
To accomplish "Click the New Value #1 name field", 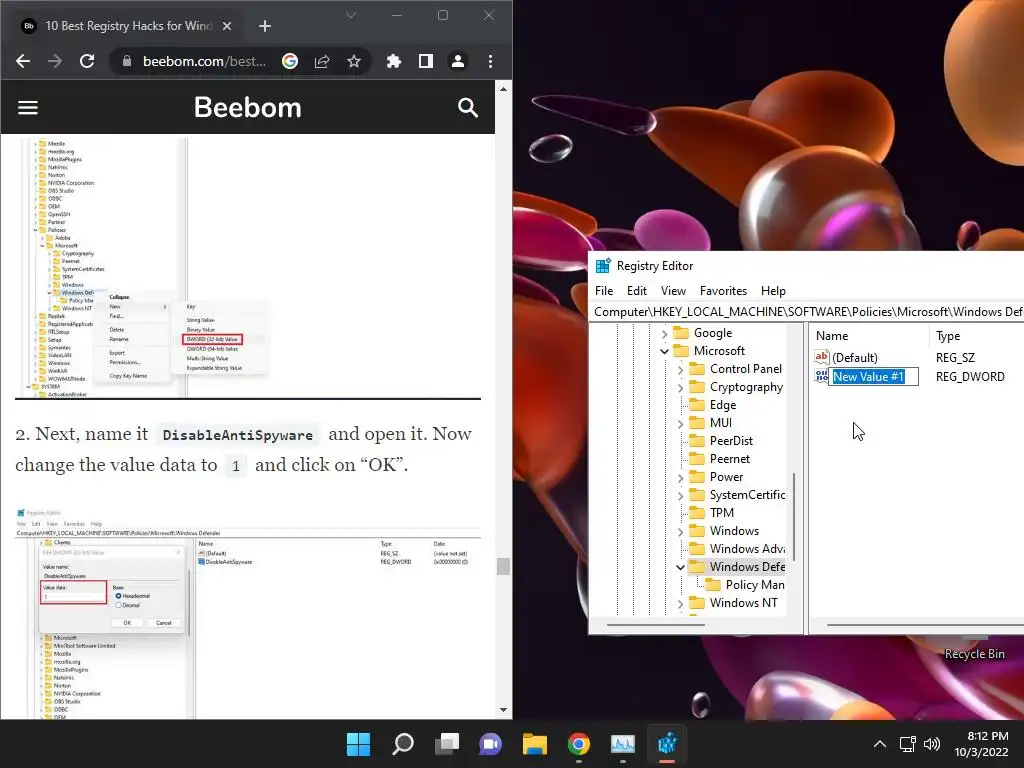I will pyautogui.click(x=874, y=377).
